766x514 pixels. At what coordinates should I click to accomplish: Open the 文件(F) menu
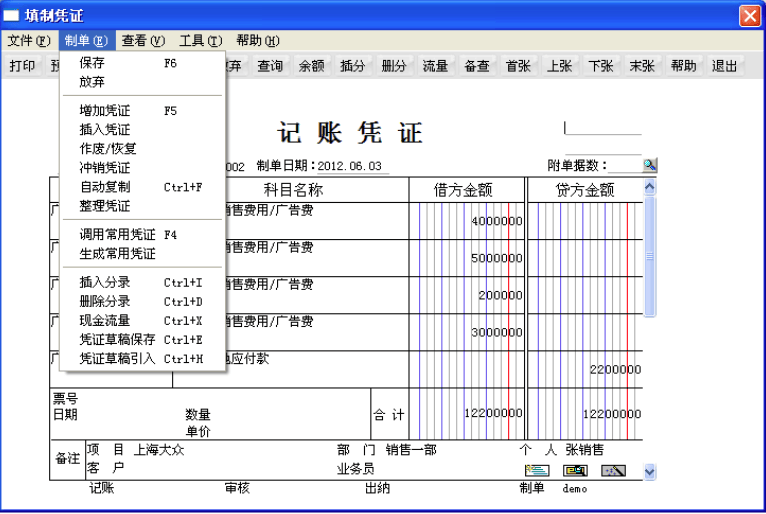pyautogui.click(x=29, y=41)
